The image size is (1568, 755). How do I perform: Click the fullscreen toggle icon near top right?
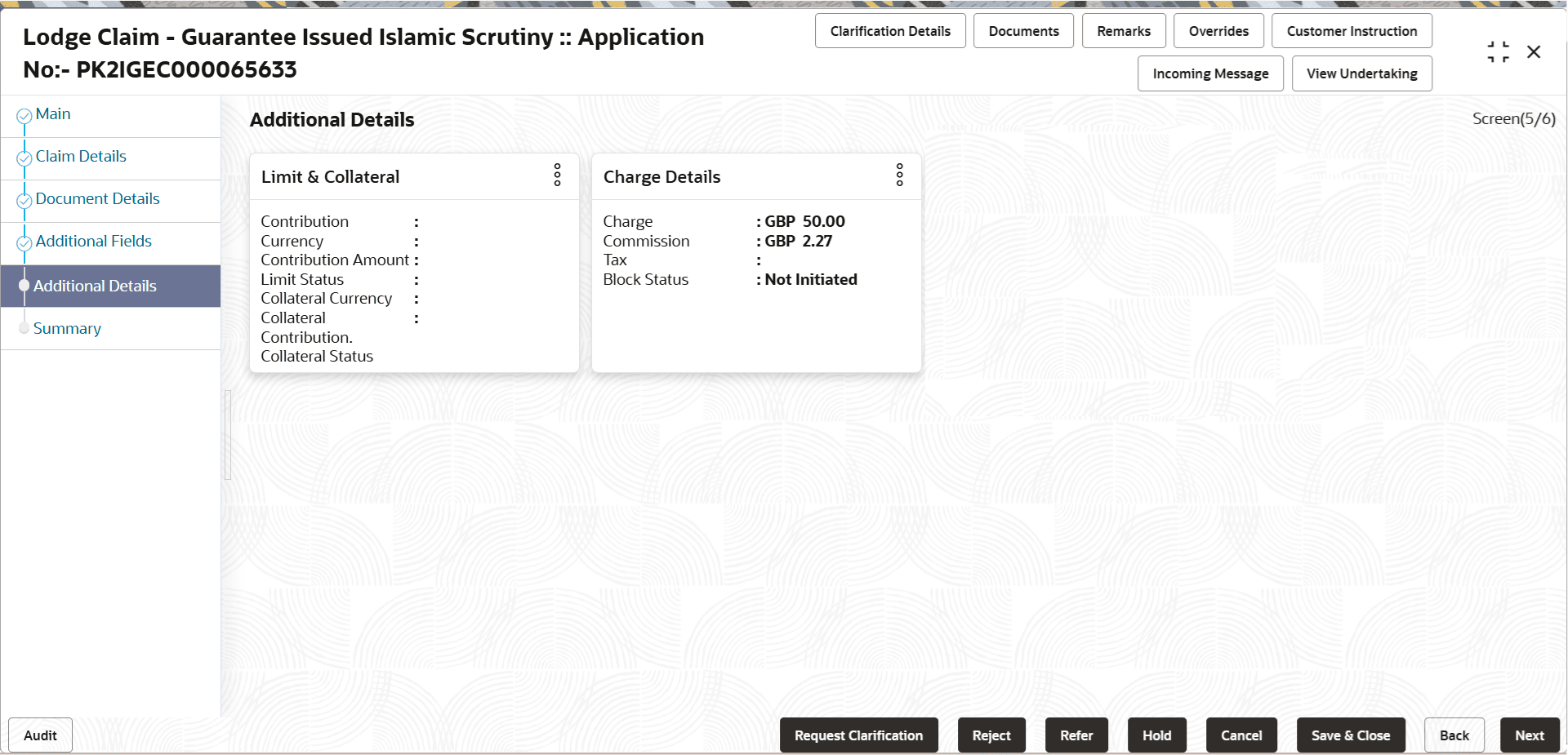(1499, 51)
